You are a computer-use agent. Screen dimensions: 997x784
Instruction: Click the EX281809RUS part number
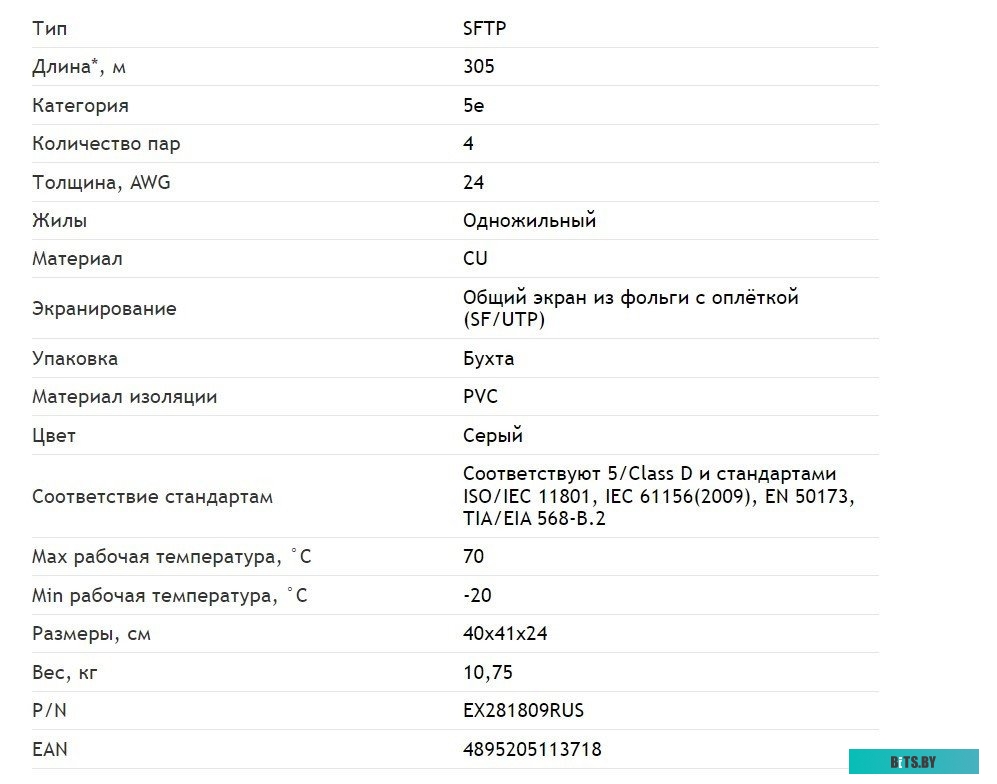[x=523, y=710]
